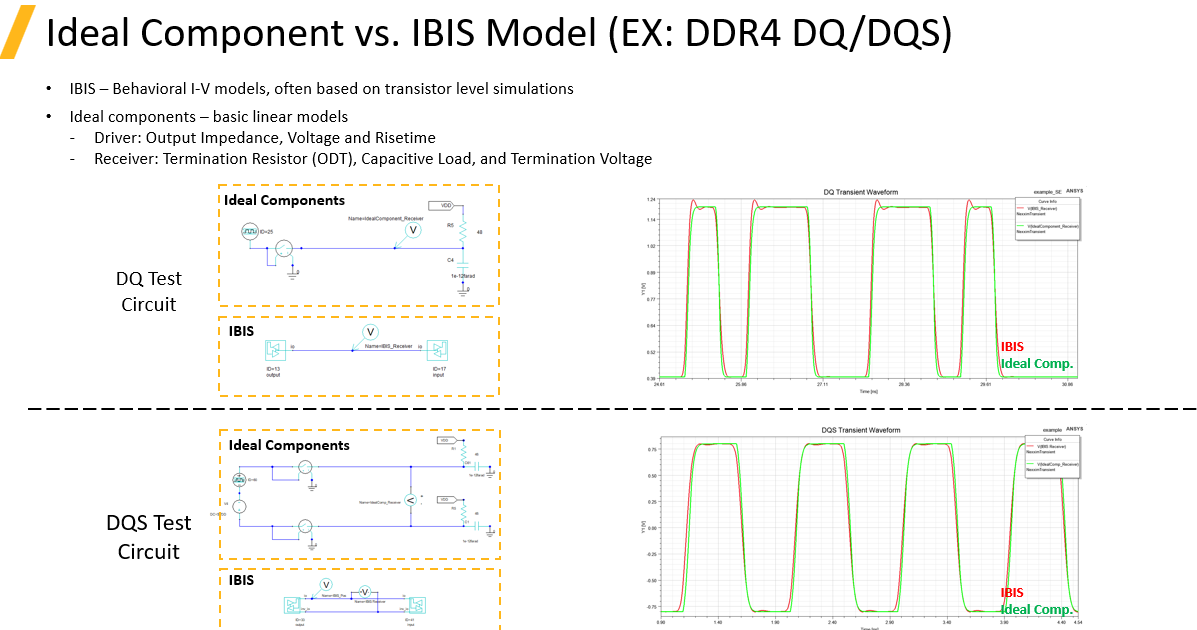Click the pulse source symbol in DQ circuit
Viewport: 1197px width, 630px height.
click(x=251, y=233)
